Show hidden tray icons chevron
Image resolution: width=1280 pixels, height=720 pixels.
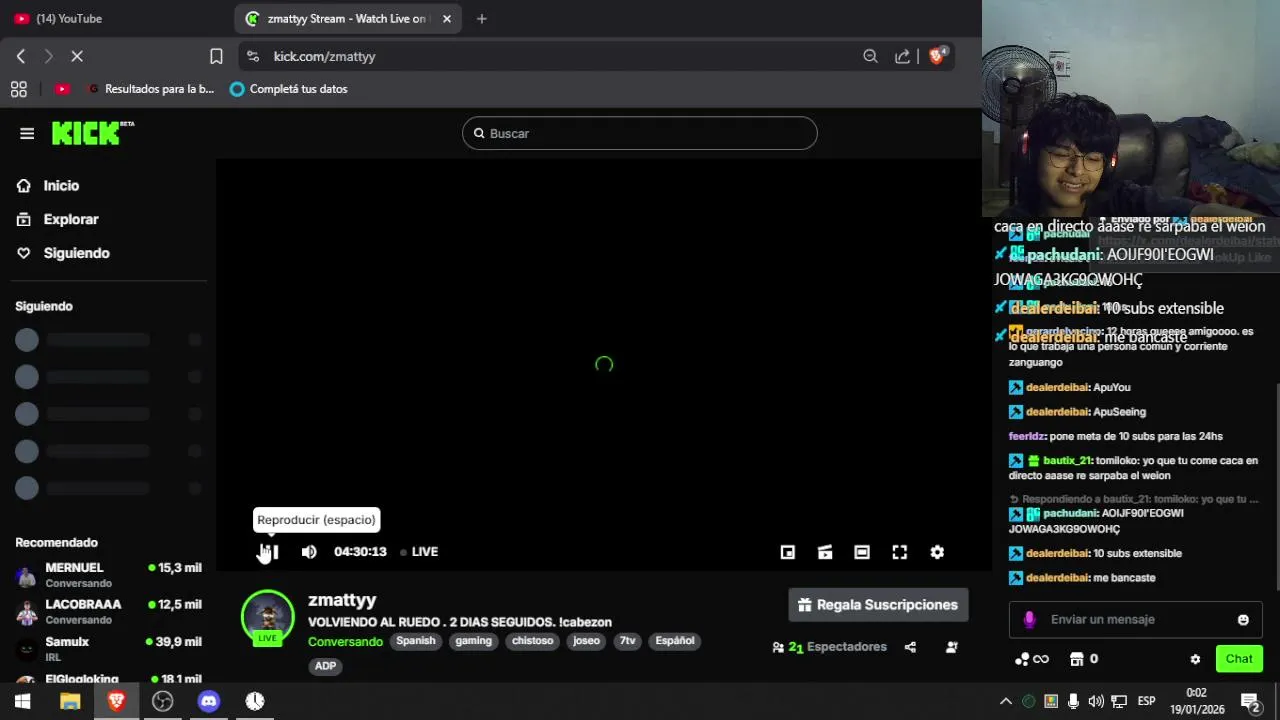point(1006,701)
